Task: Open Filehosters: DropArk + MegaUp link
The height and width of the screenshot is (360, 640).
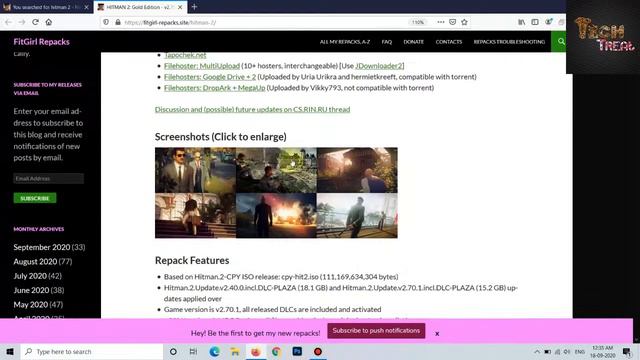Action: (x=214, y=88)
